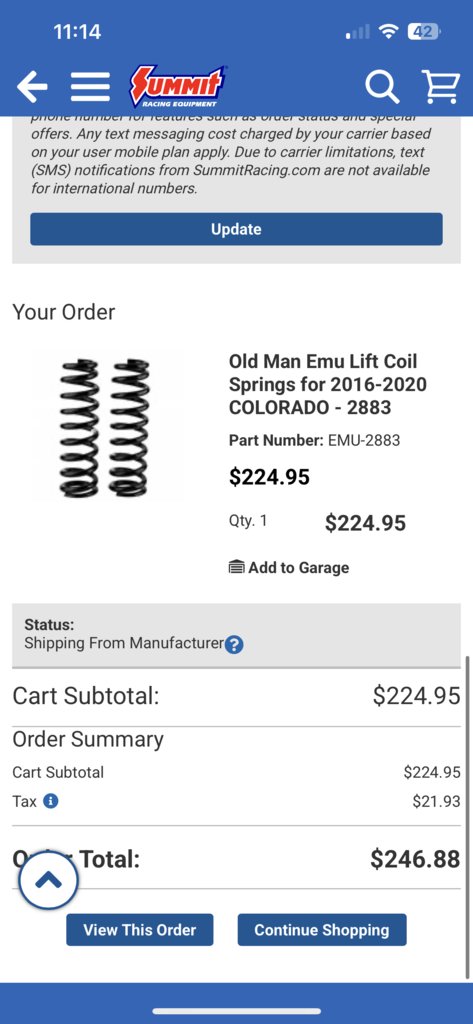The image size is (473, 1024).
Task: Click Continue Shopping button
Action: click(x=321, y=930)
